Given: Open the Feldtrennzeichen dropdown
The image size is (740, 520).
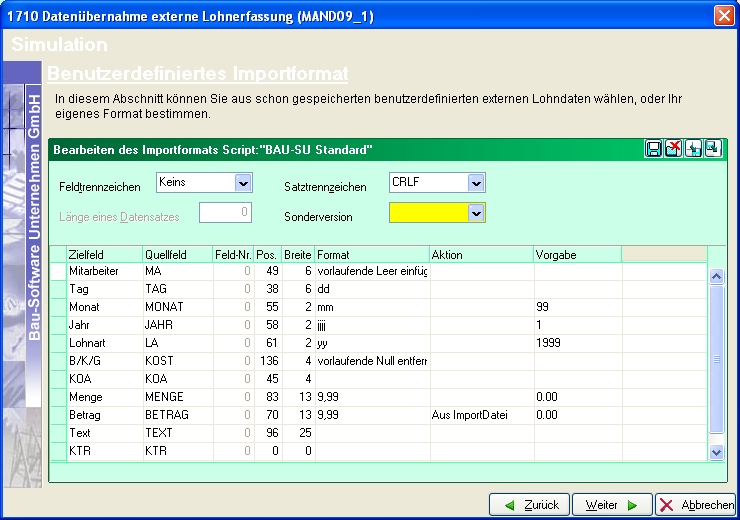Looking at the screenshot, I should coord(243,183).
